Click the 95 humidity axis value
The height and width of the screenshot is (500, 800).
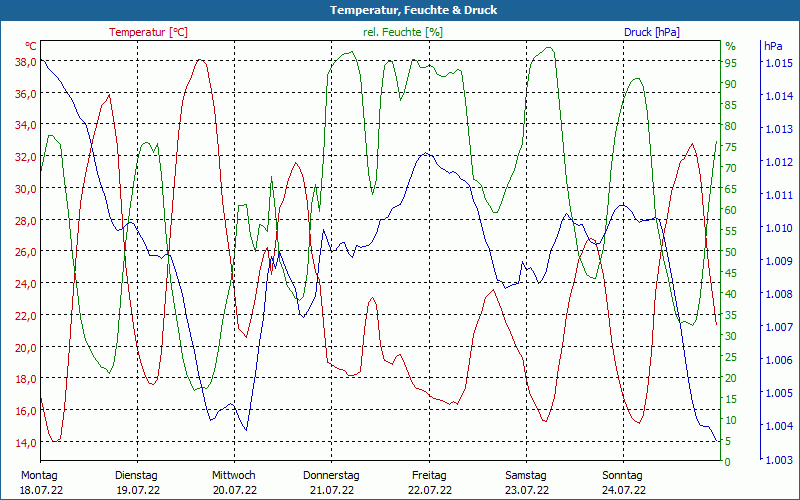point(731,63)
